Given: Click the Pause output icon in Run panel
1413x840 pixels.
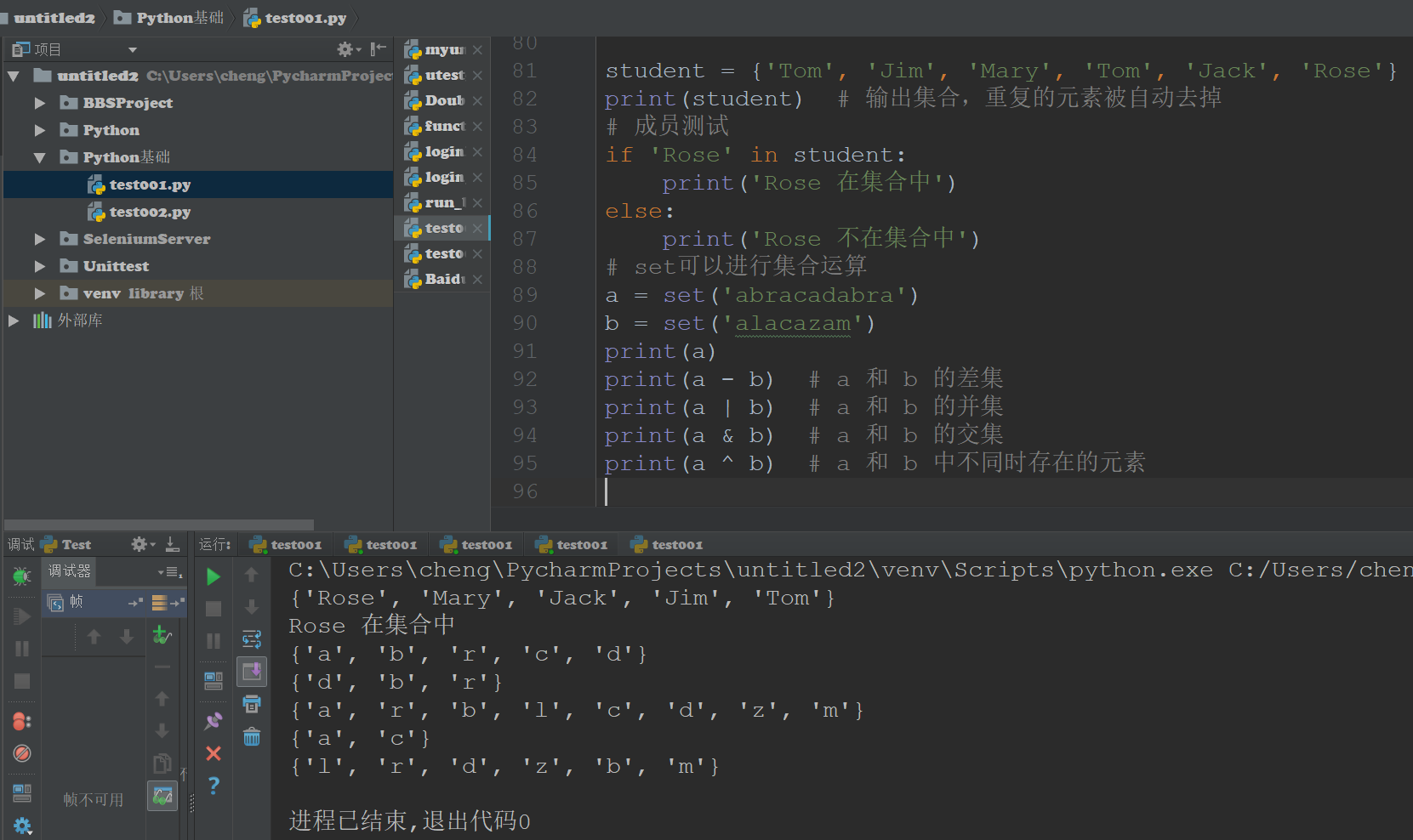Looking at the screenshot, I should [x=214, y=640].
